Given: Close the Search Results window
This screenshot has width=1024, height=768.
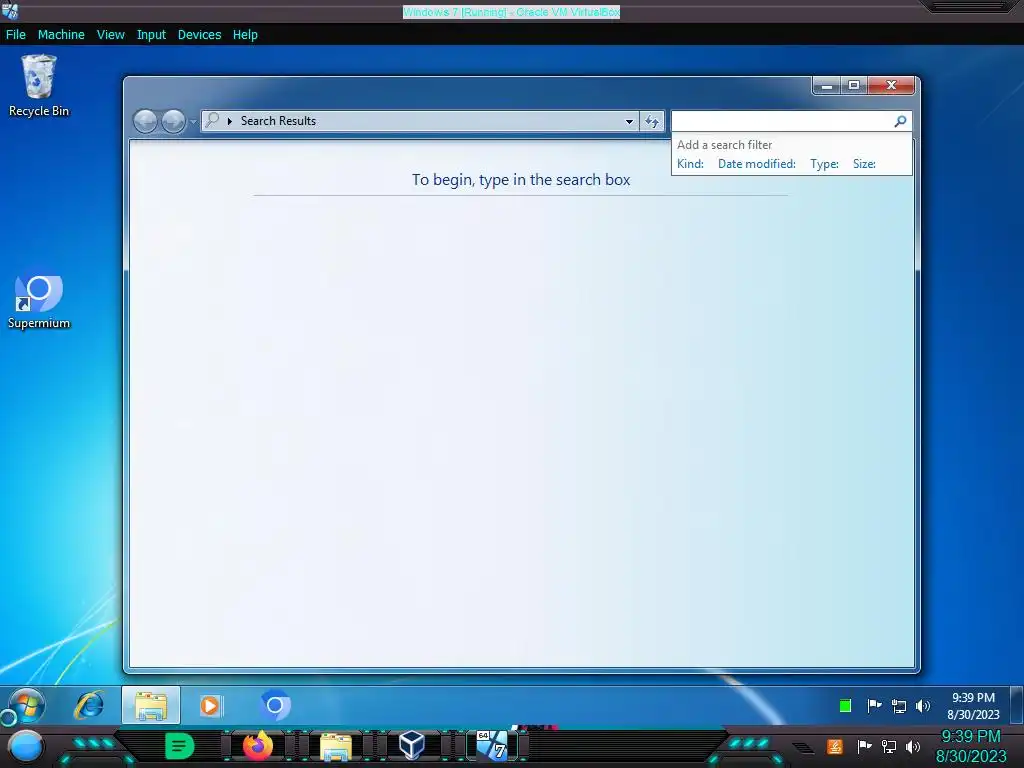Looking at the screenshot, I should (x=891, y=86).
